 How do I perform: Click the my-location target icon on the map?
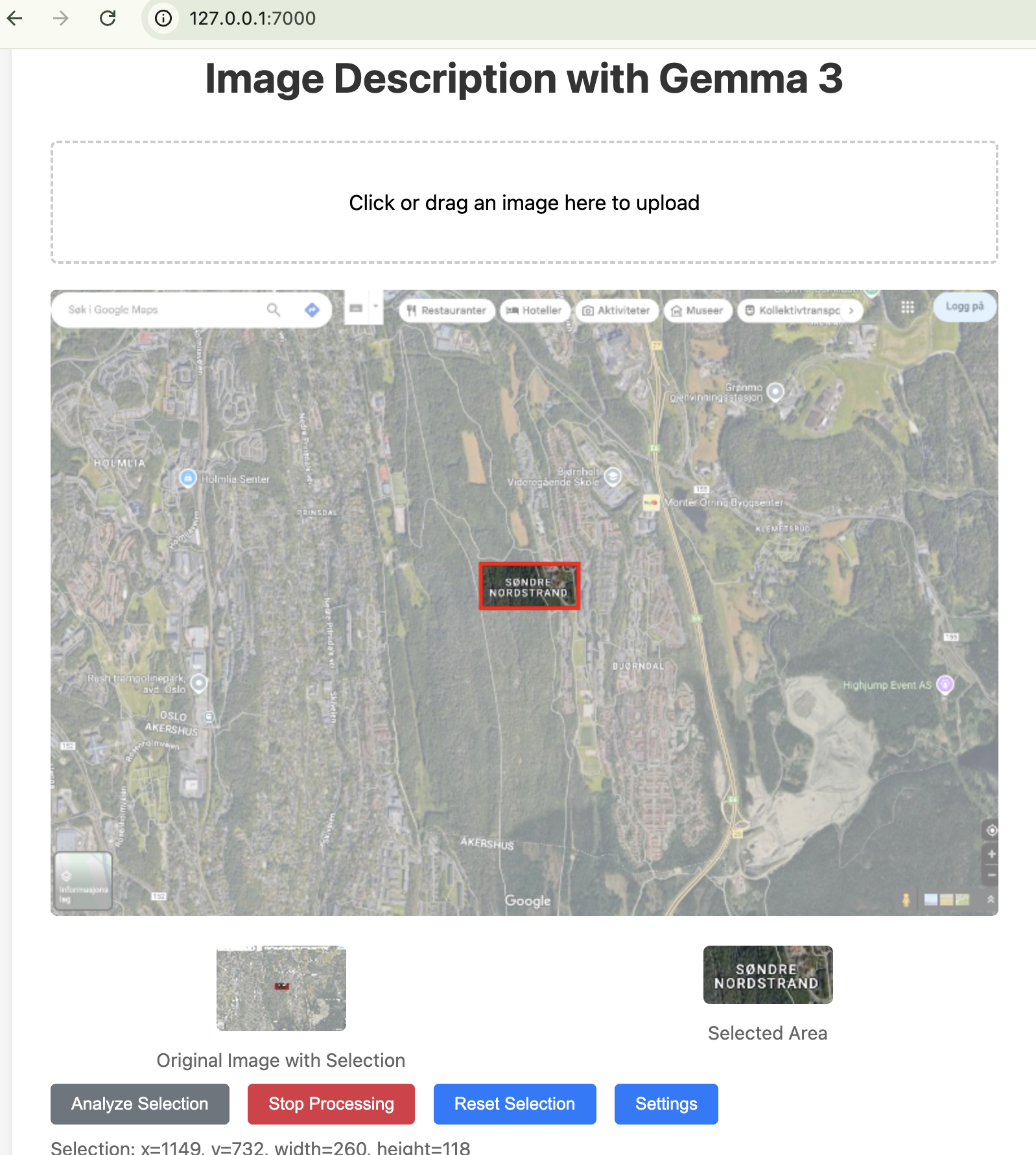(x=991, y=830)
